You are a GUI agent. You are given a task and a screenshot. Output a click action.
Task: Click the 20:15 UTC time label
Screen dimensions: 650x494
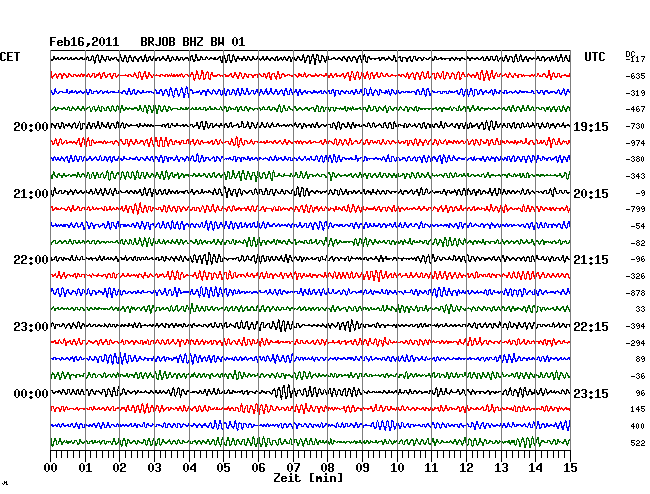pos(591,194)
